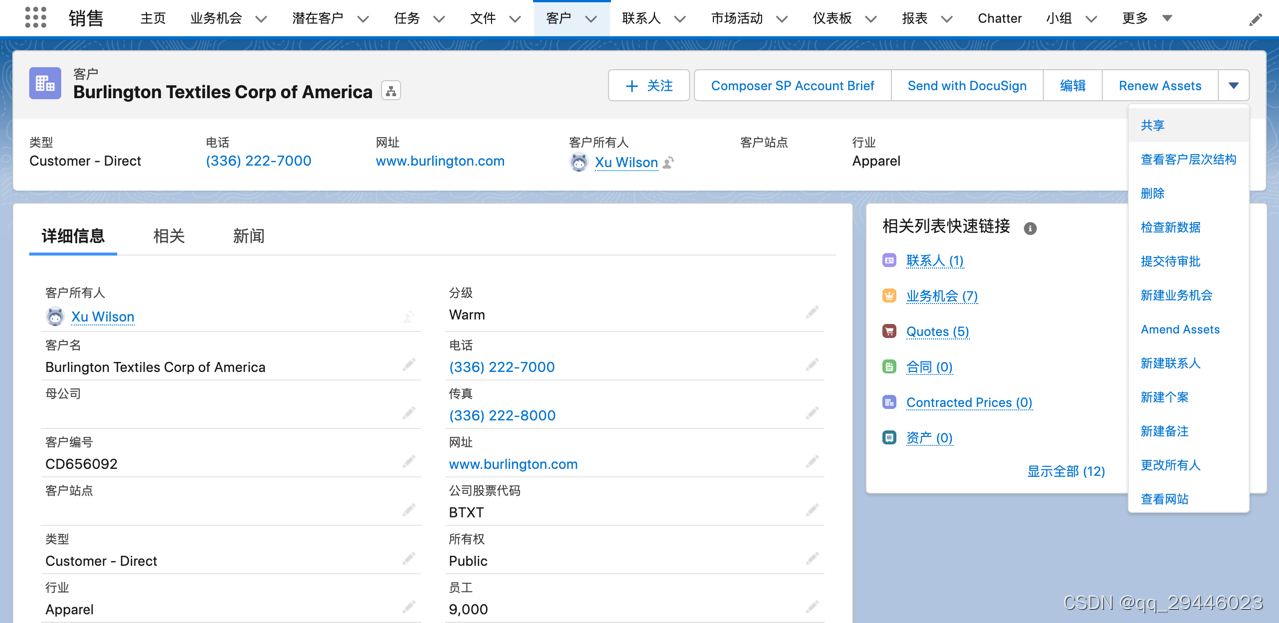Image resolution: width=1279 pixels, height=623 pixels.
Task: Toggle the more actions dropdown arrow button
Action: click(x=1234, y=86)
